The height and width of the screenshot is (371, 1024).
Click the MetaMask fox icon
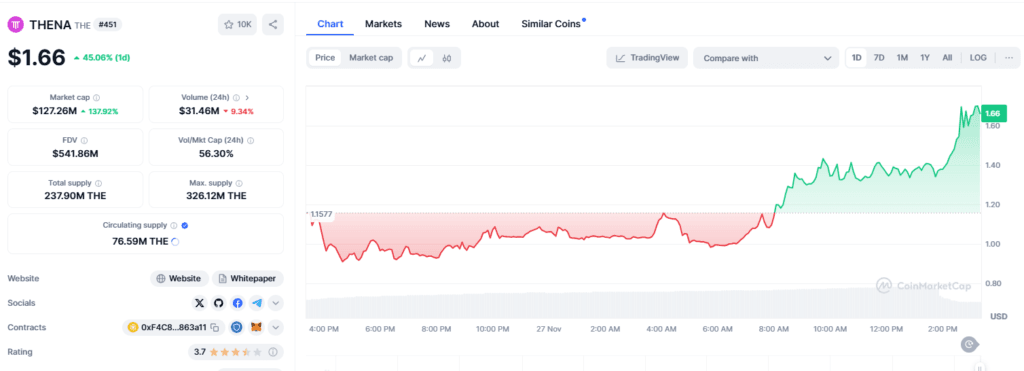pos(257,327)
